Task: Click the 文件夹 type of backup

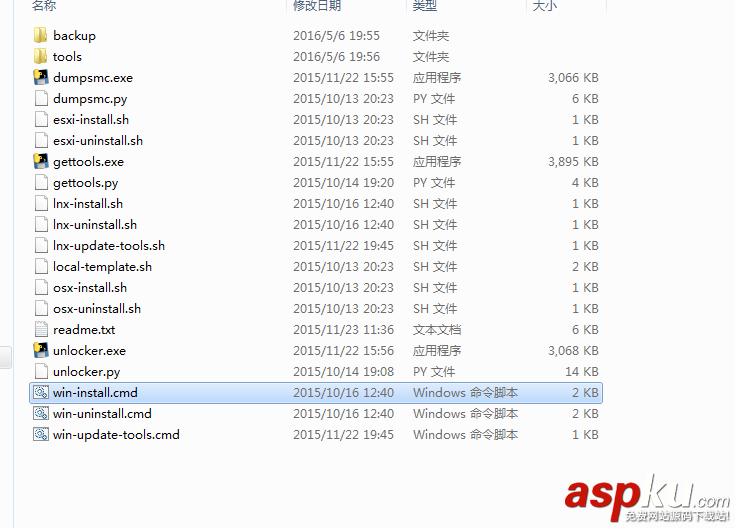Action: pyautogui.click(x=431, y=36)
